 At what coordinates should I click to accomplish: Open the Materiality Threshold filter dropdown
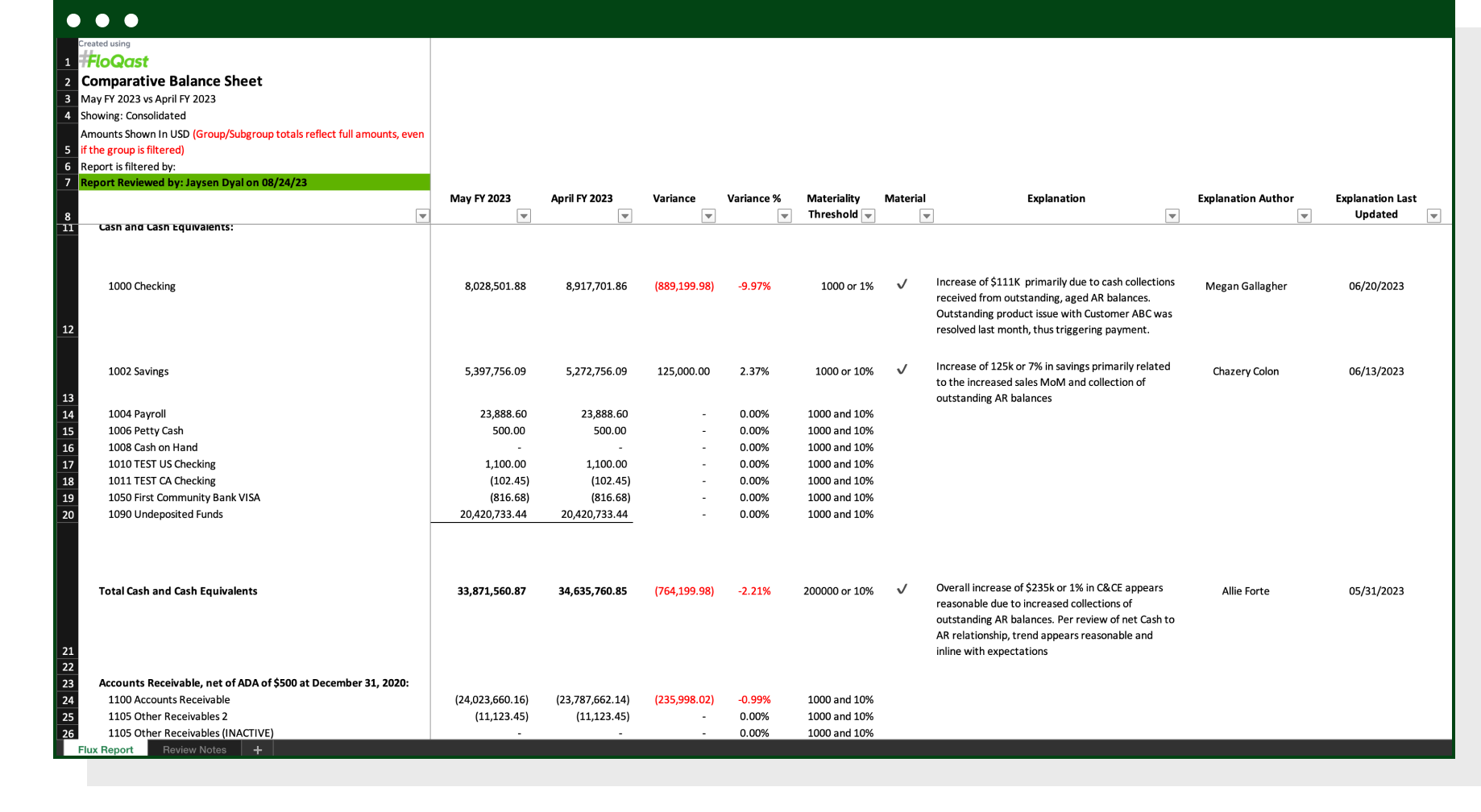click(x=868, y=216)
